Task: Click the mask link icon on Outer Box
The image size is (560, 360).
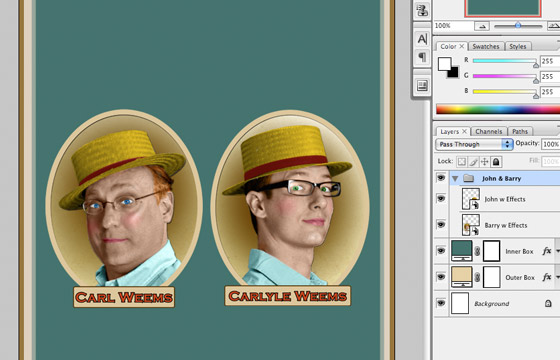Action: [x=477, y=278]
